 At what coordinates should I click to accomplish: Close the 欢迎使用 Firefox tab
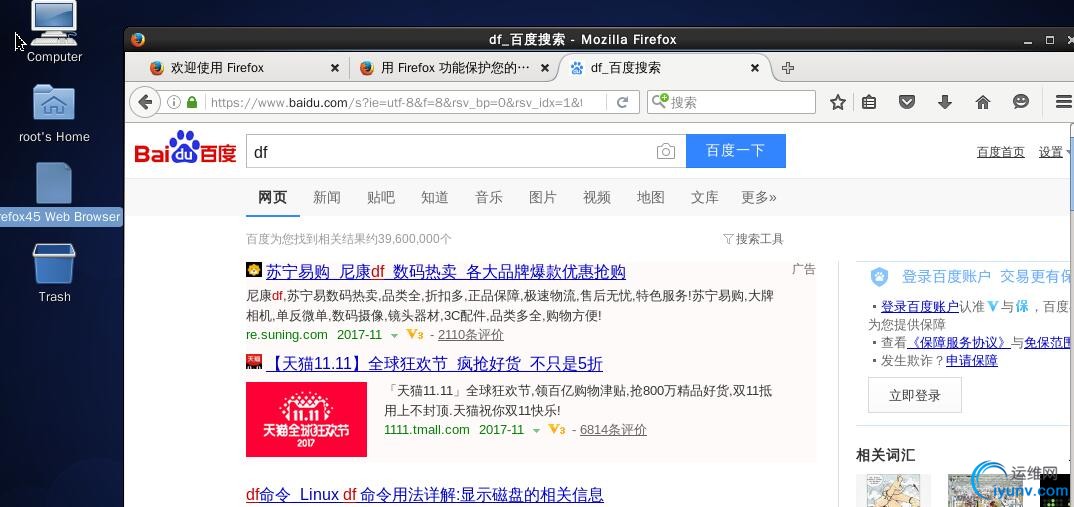point(334,68)
